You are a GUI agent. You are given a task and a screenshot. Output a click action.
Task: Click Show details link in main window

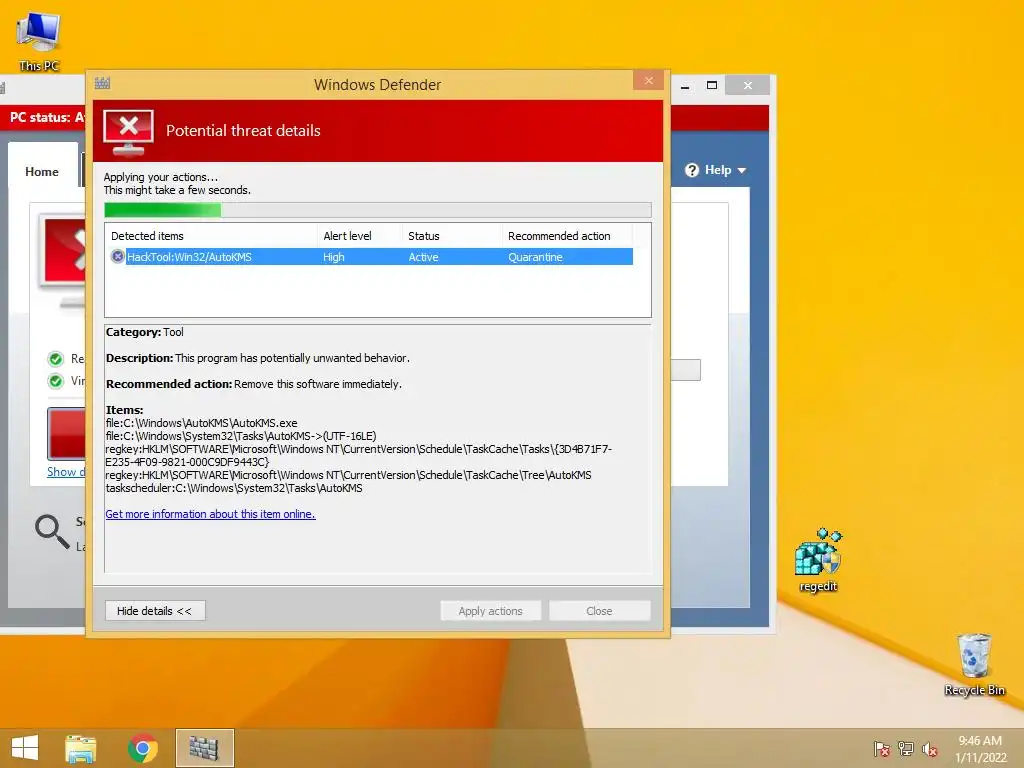coord(66,472)
